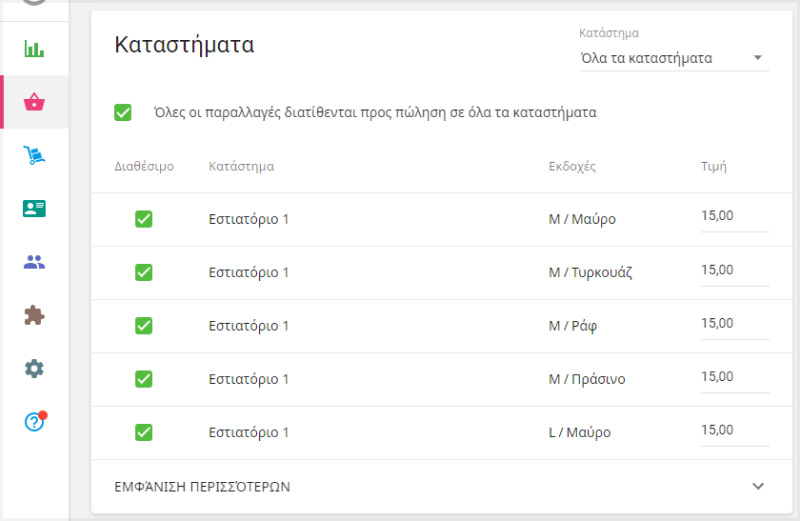The image size is (800, 521).
Task: Click the shopping basket items icon
Action: [x=34, y=102]
